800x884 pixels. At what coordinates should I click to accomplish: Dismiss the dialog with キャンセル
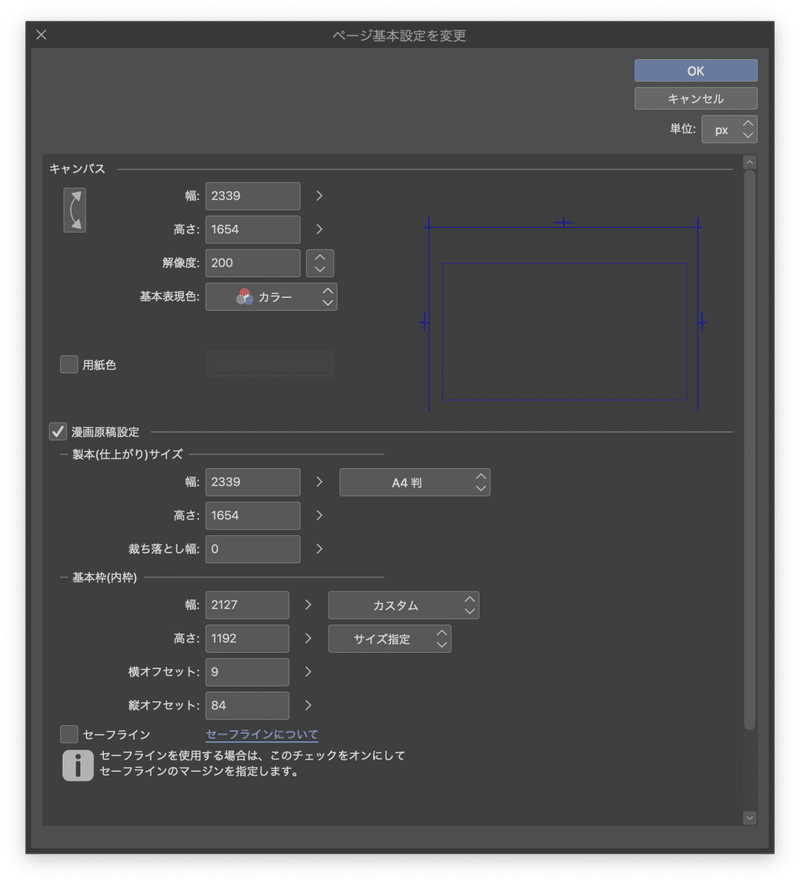[x=694, y=98]
